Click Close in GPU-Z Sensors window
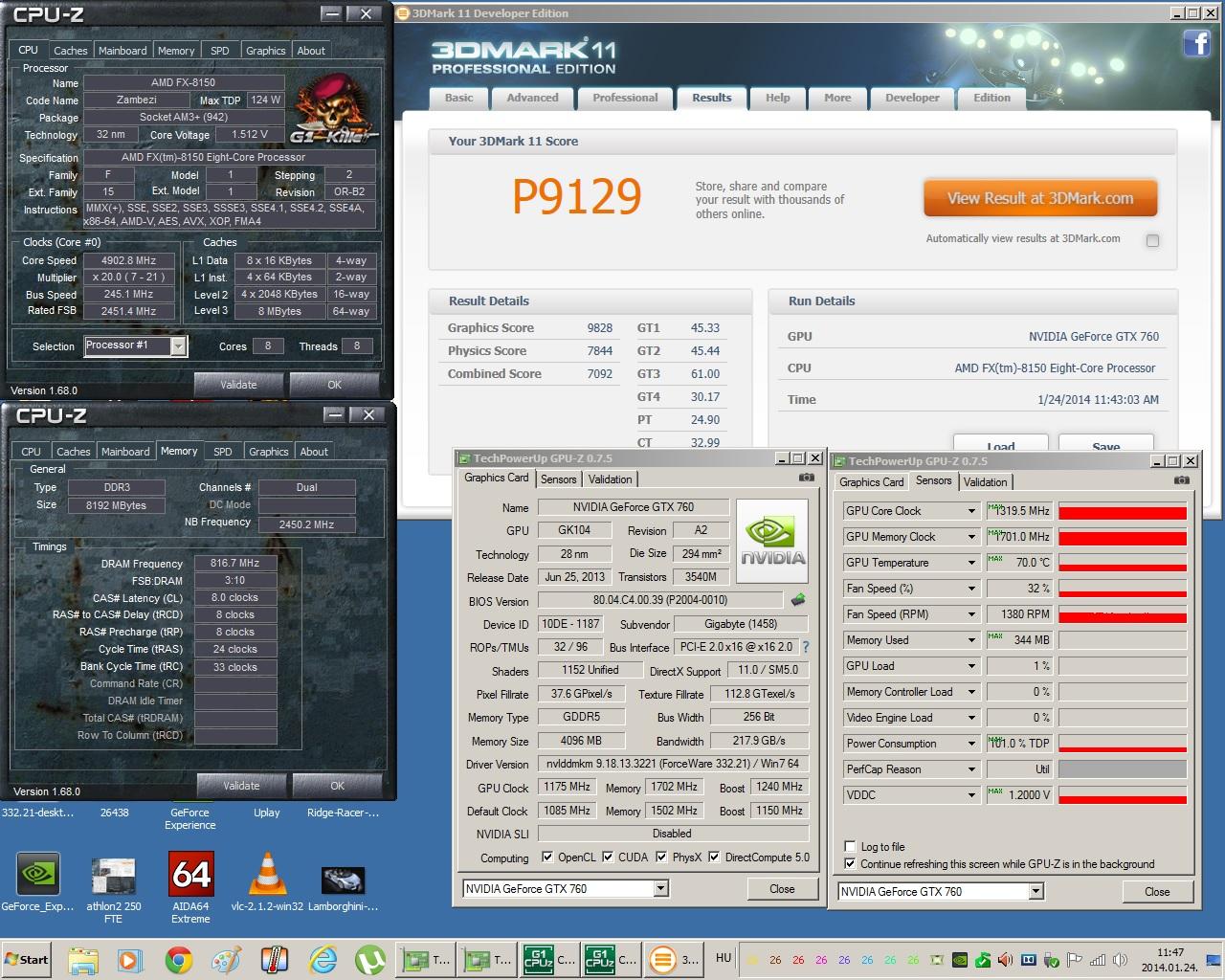 click(x=1157, y=891)
